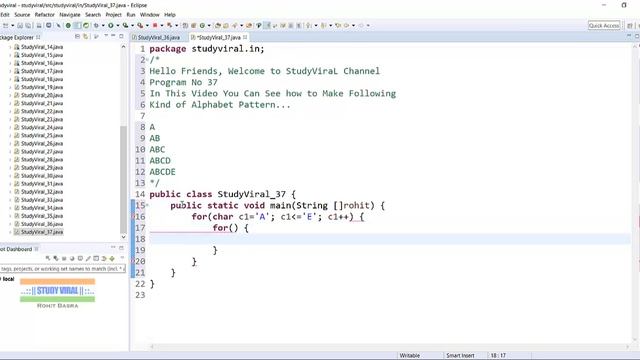
Task: Collapse the comment block at line 2
Action: point(147,60)
